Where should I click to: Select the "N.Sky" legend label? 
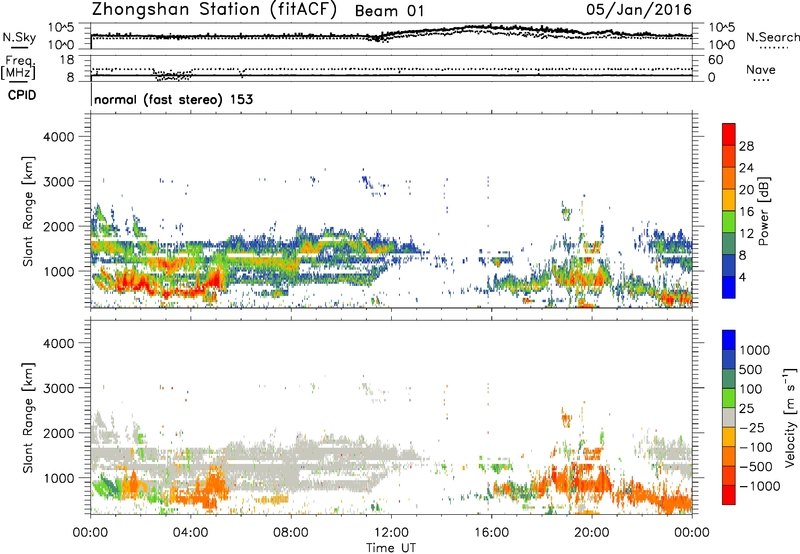(x=19, y=37)
